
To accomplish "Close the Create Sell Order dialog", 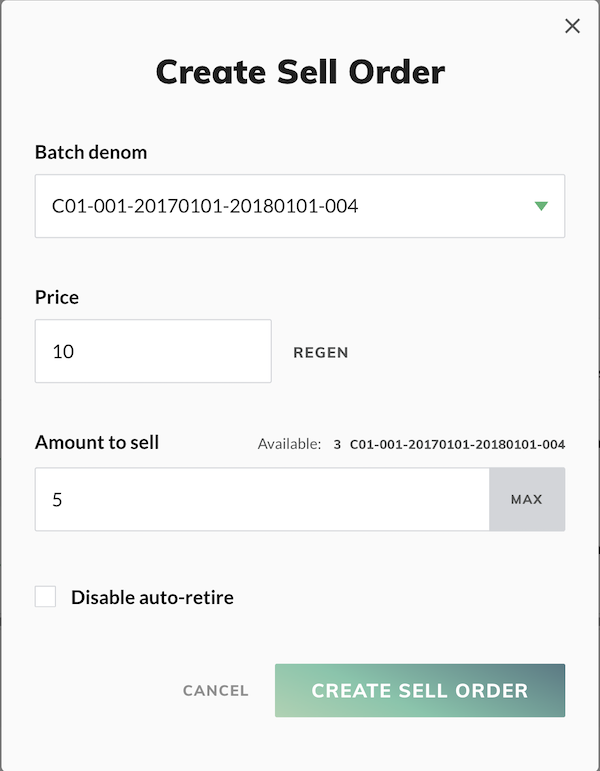I will tap(572, 26).
